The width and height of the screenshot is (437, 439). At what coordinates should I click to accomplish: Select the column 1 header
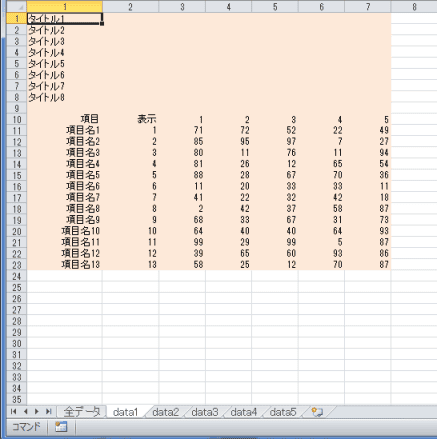[x=65, y=7]
